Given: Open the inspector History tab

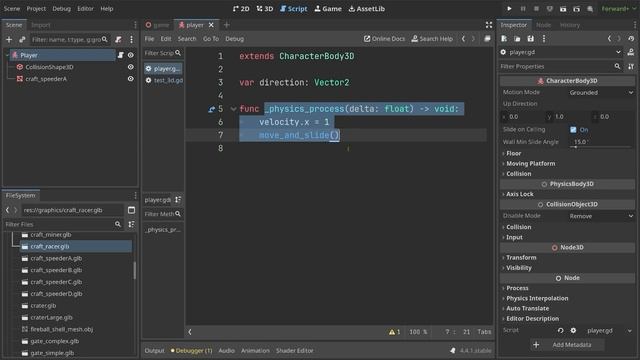Looking at the screenshot, I should (570, 25).
